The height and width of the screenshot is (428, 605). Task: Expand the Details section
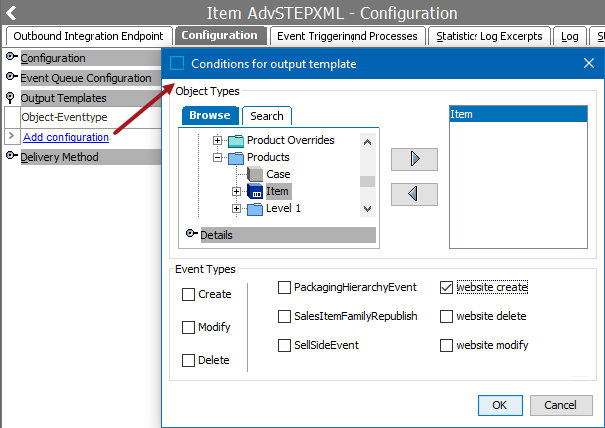pyautogui.click(x=191, y=235)
